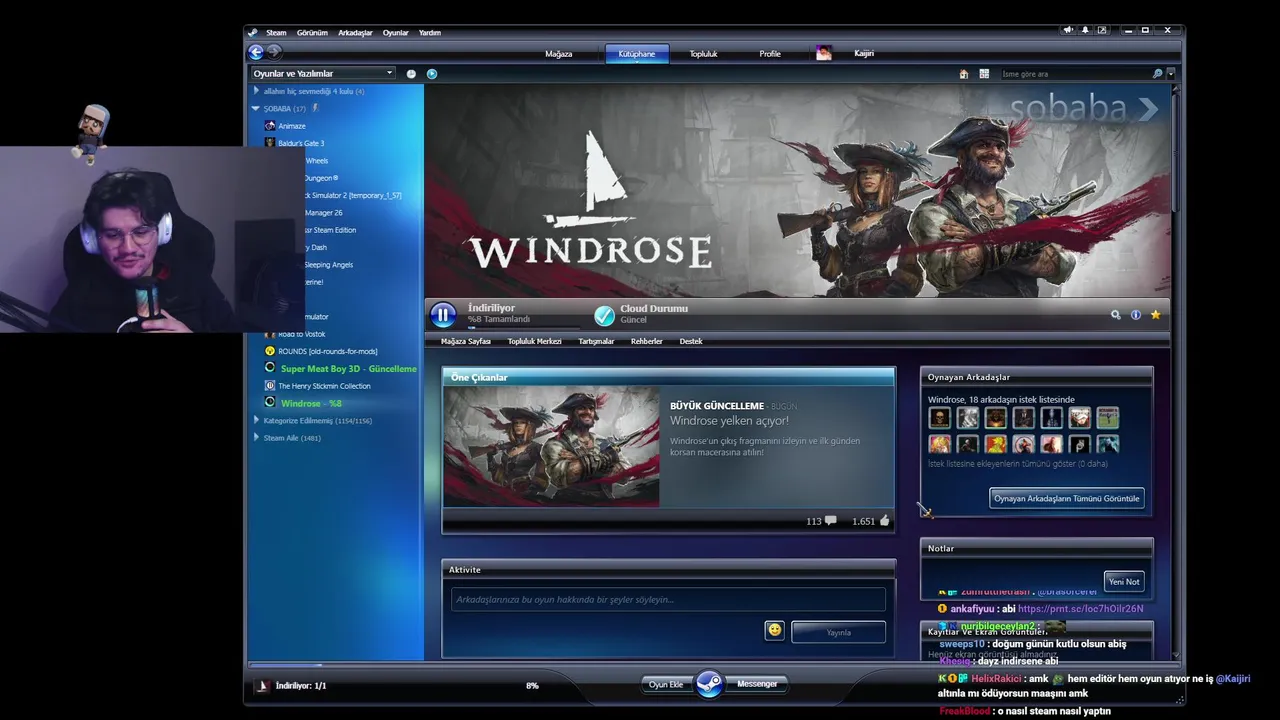The width and height of the screenshot is (1280, 720).
Task: Click the Yayınla button
Action: (x=838, y=632)
